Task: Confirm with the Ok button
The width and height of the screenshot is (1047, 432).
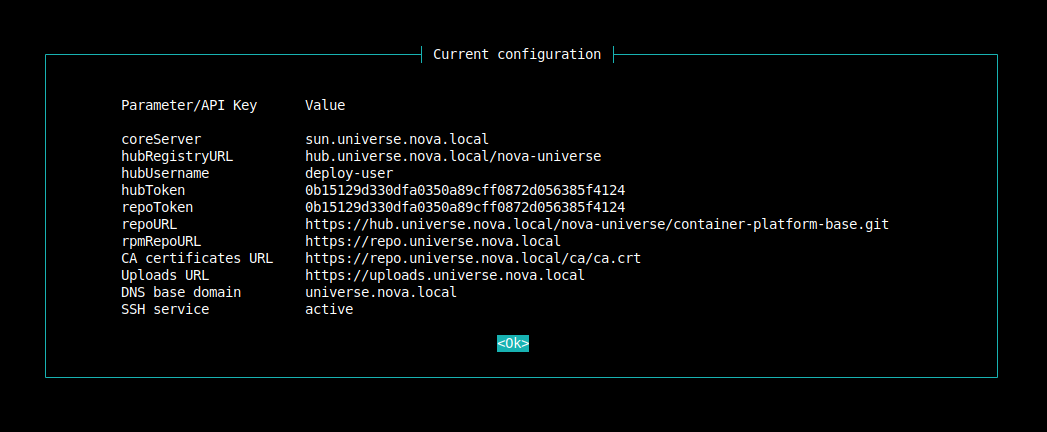Action: [513, 343]
